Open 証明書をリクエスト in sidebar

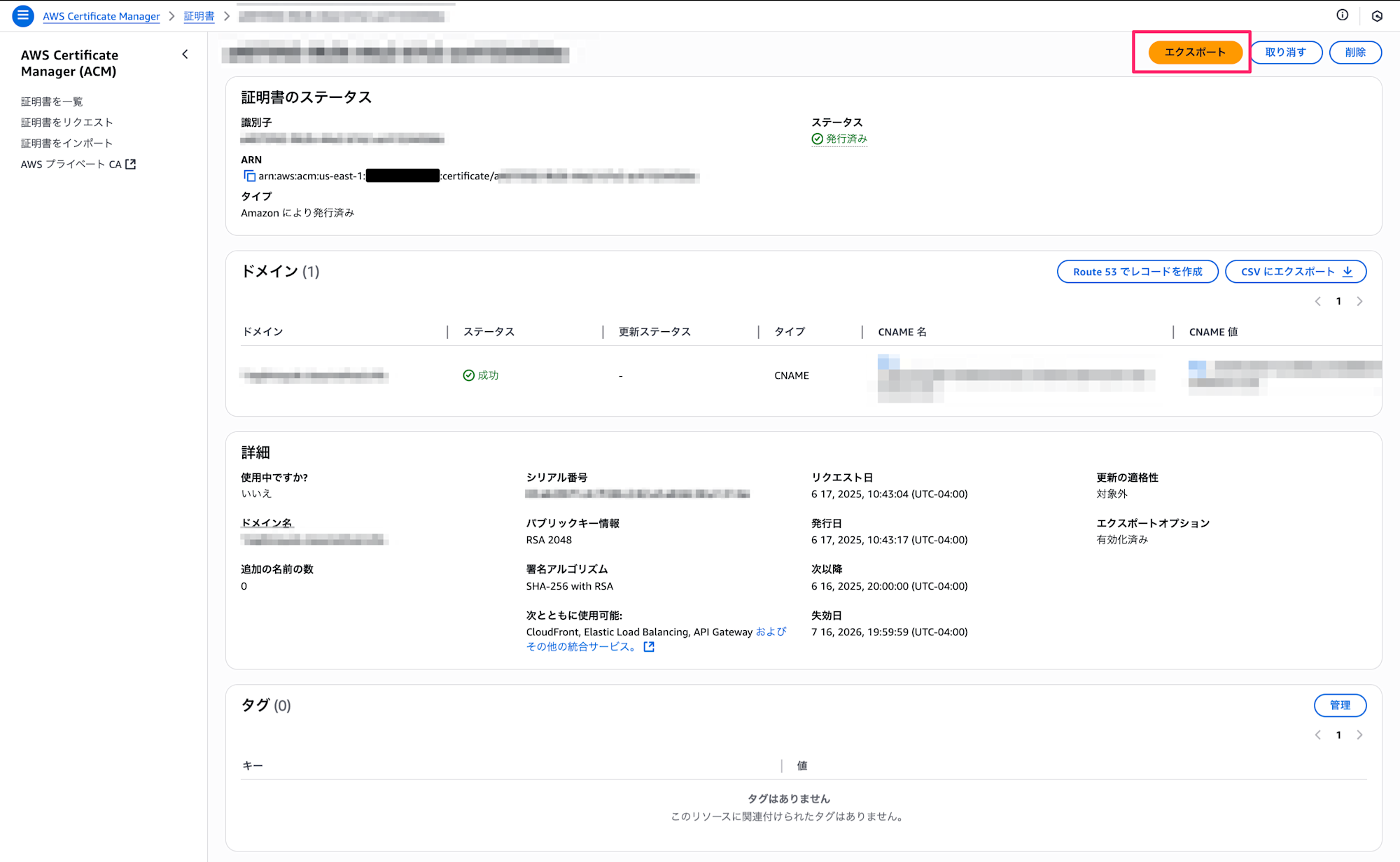67,123
